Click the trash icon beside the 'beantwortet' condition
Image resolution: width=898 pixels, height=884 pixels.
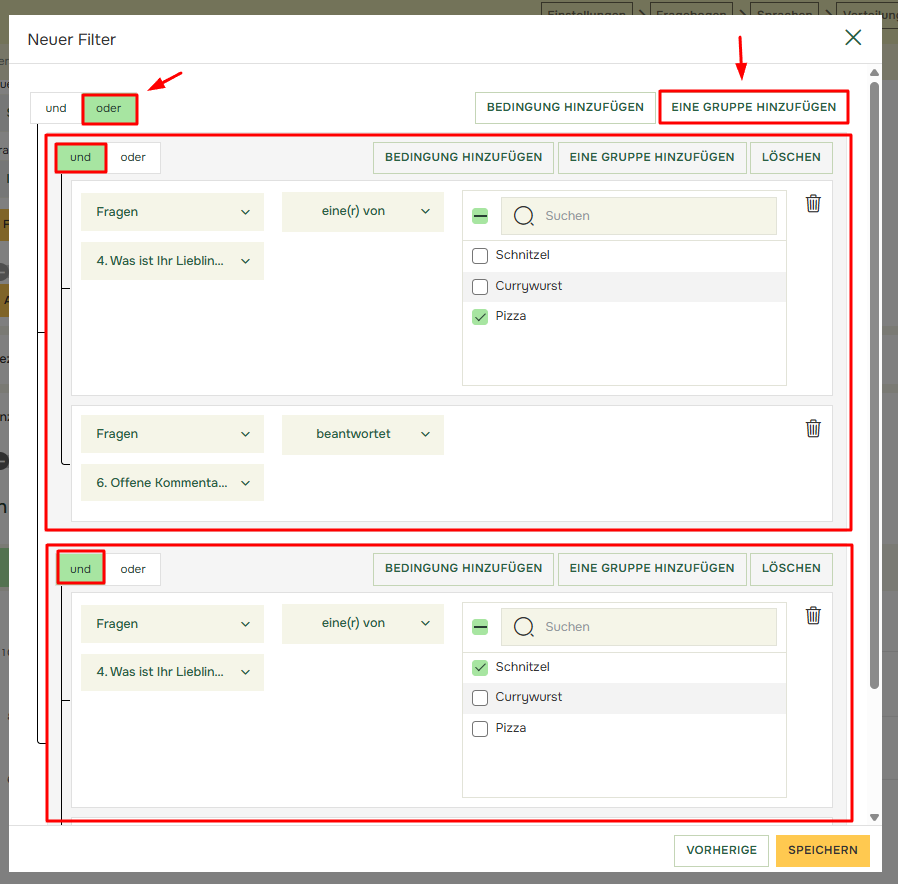click(x=813, y=428)
